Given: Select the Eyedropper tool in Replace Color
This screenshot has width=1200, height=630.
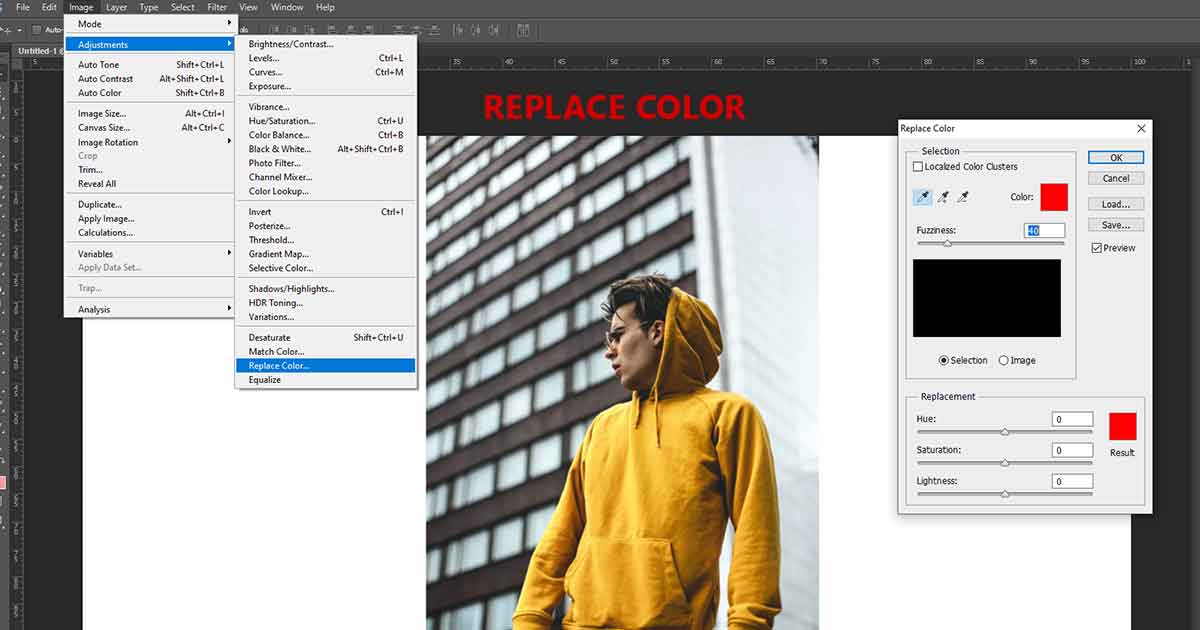Looking at the screenshot, I should pos(922,197).
